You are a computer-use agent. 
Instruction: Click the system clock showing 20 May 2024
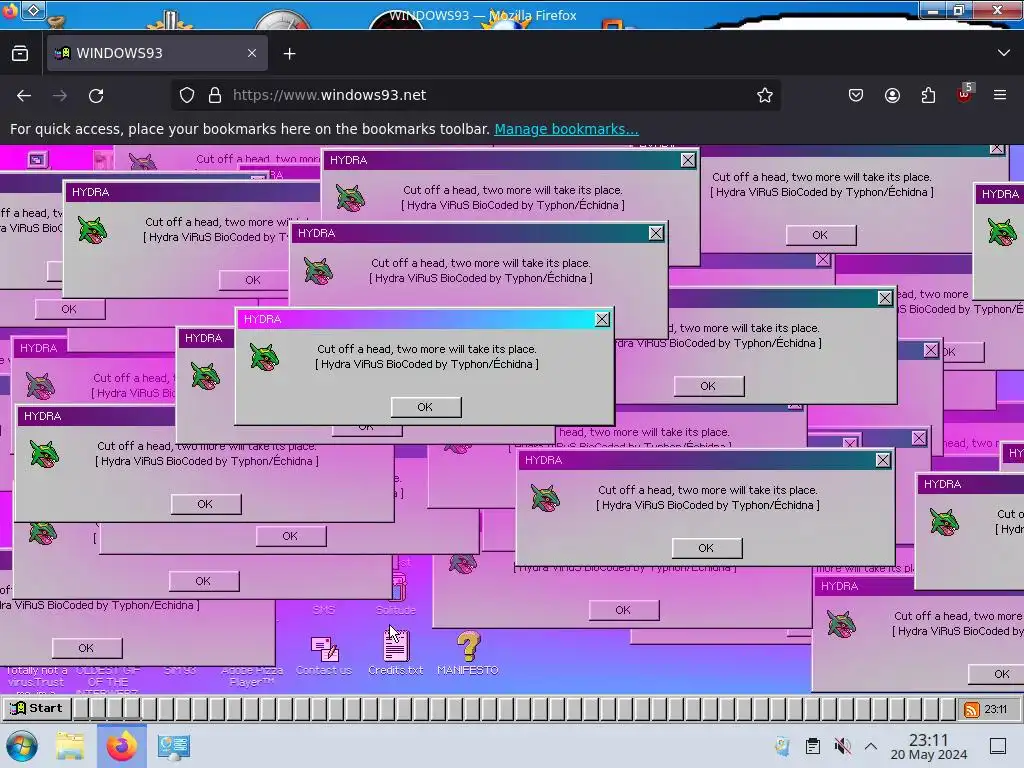[929, 746]
